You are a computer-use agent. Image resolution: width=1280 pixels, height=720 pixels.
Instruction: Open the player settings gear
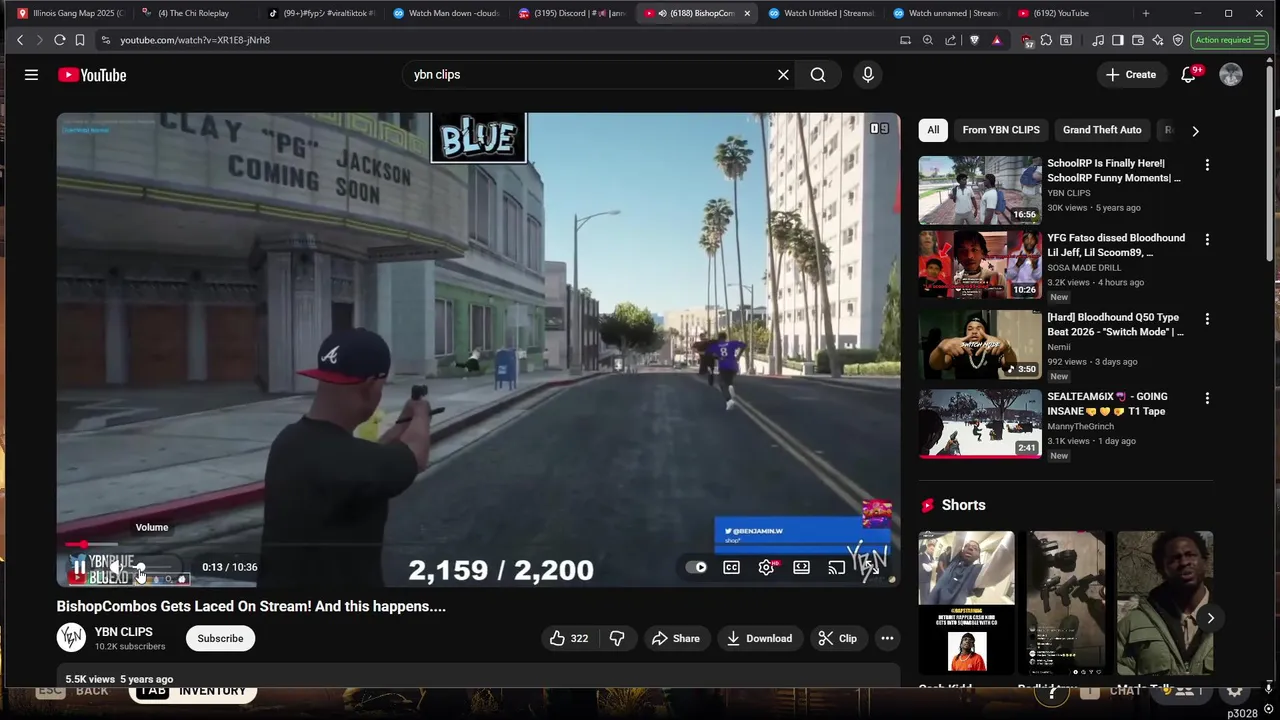[x=766, y=568]
